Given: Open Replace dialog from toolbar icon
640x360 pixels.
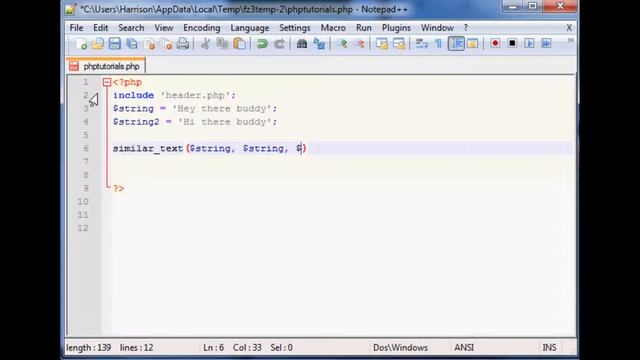Looking at the screenshot, I should coord(319,44).
